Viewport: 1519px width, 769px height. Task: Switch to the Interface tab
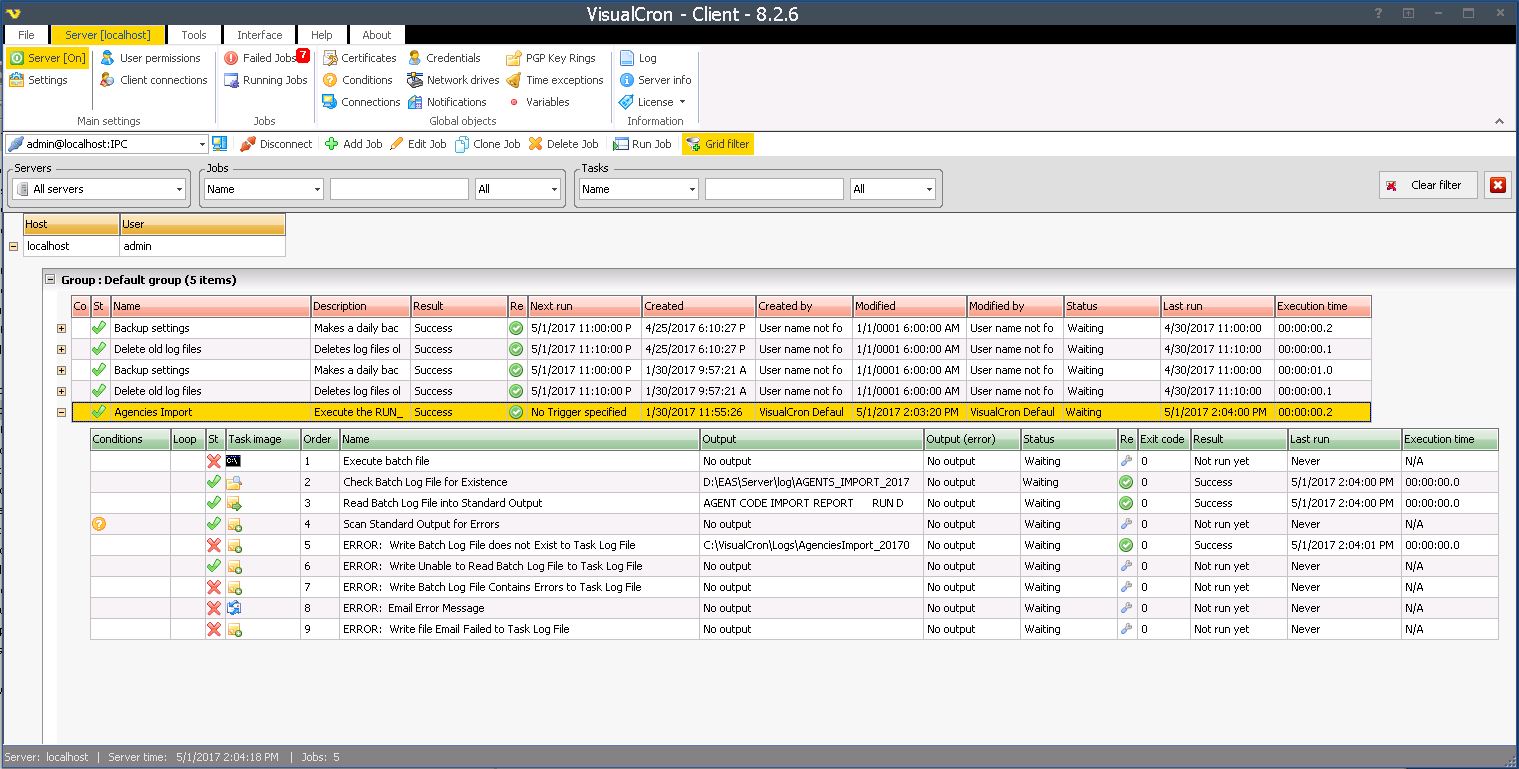click(259, 35)
